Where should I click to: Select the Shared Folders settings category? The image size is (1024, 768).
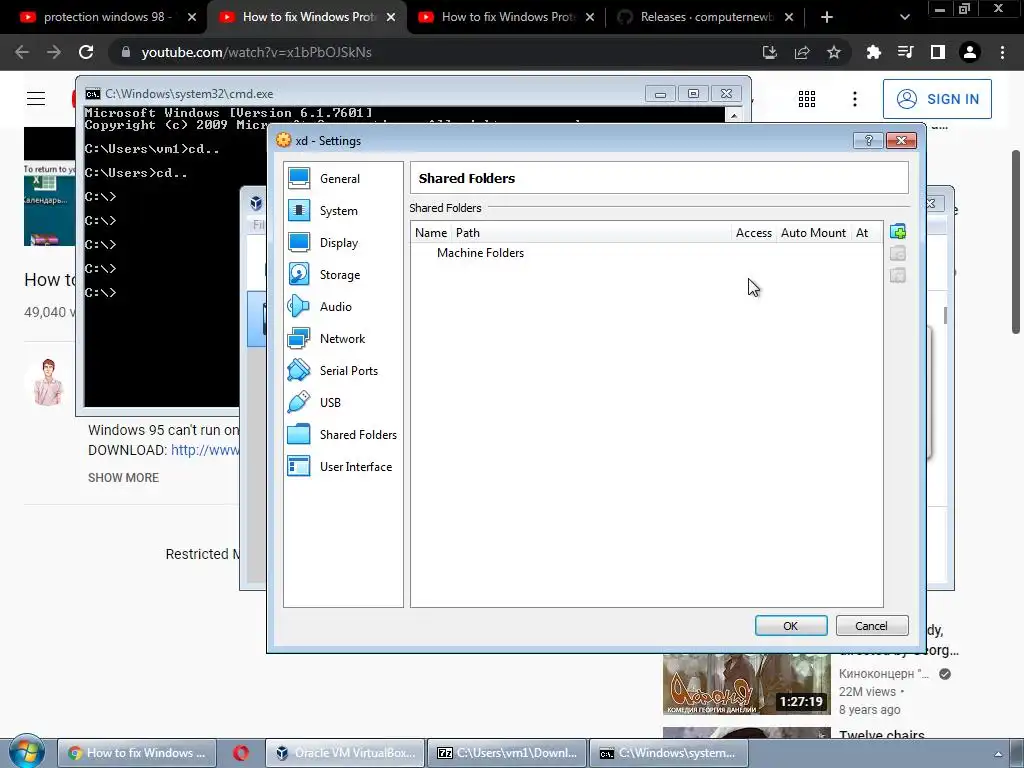[x=343, y=435]
